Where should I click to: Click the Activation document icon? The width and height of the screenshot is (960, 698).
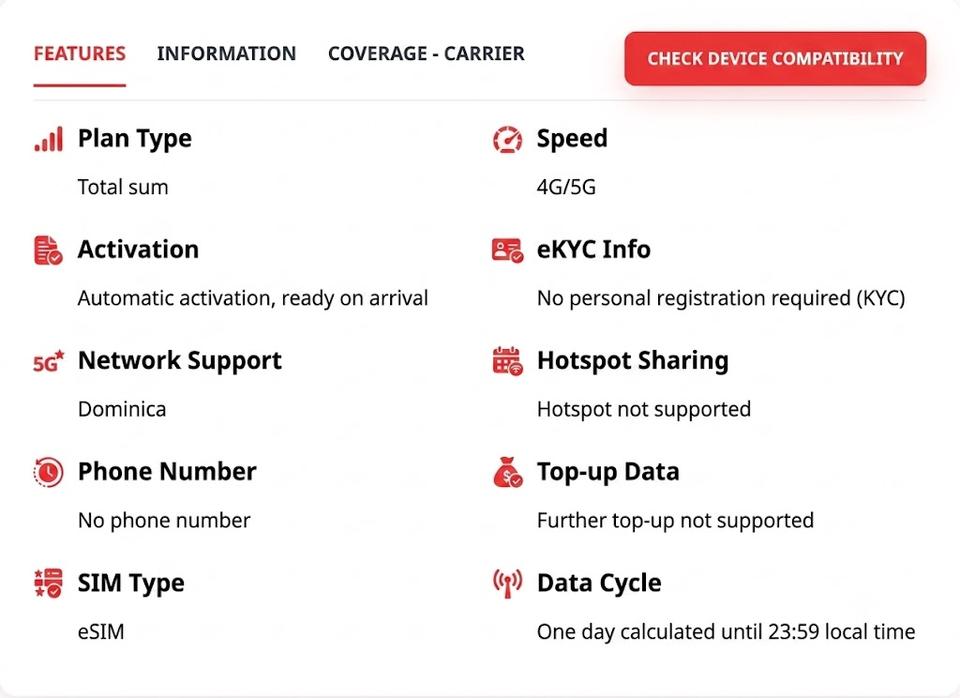coord(48,250)
